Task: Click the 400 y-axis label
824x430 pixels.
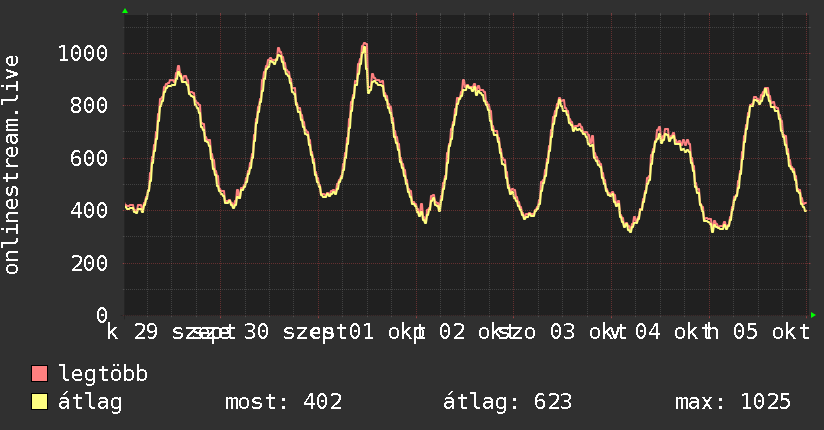Action: 89,210
